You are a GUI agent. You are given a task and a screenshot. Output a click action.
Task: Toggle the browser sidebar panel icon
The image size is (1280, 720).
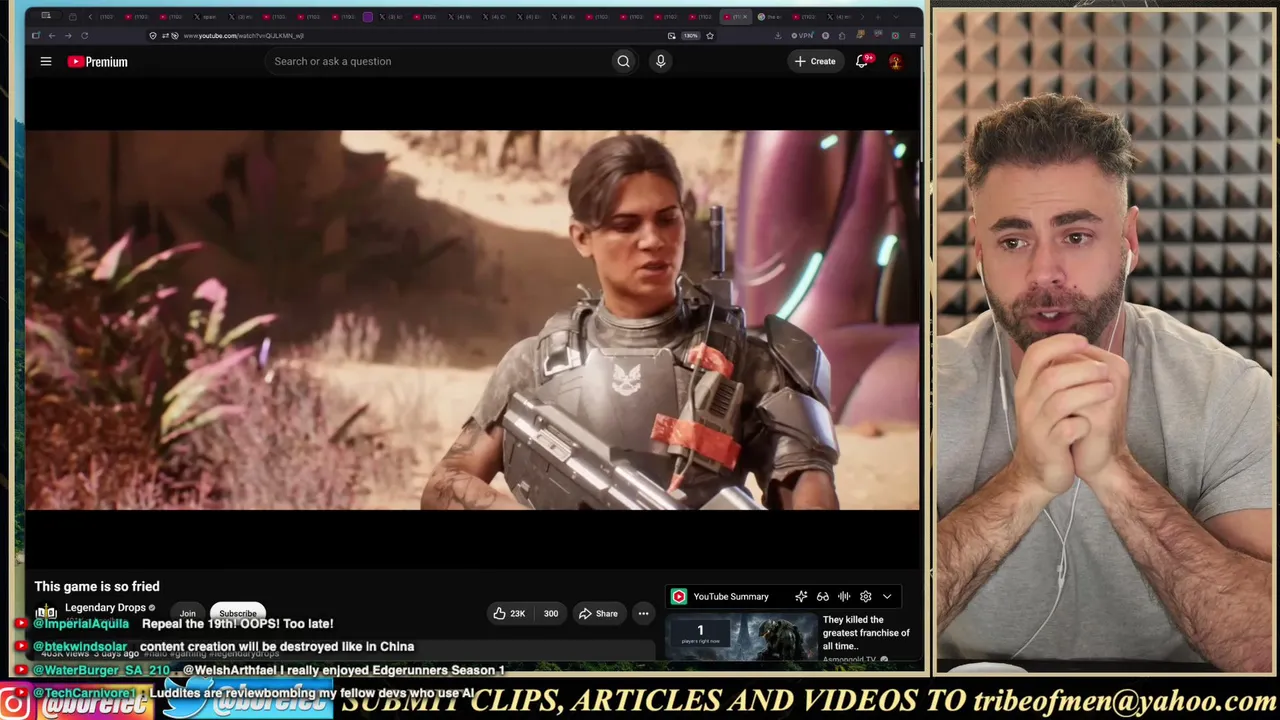click(x=36, y=36)
